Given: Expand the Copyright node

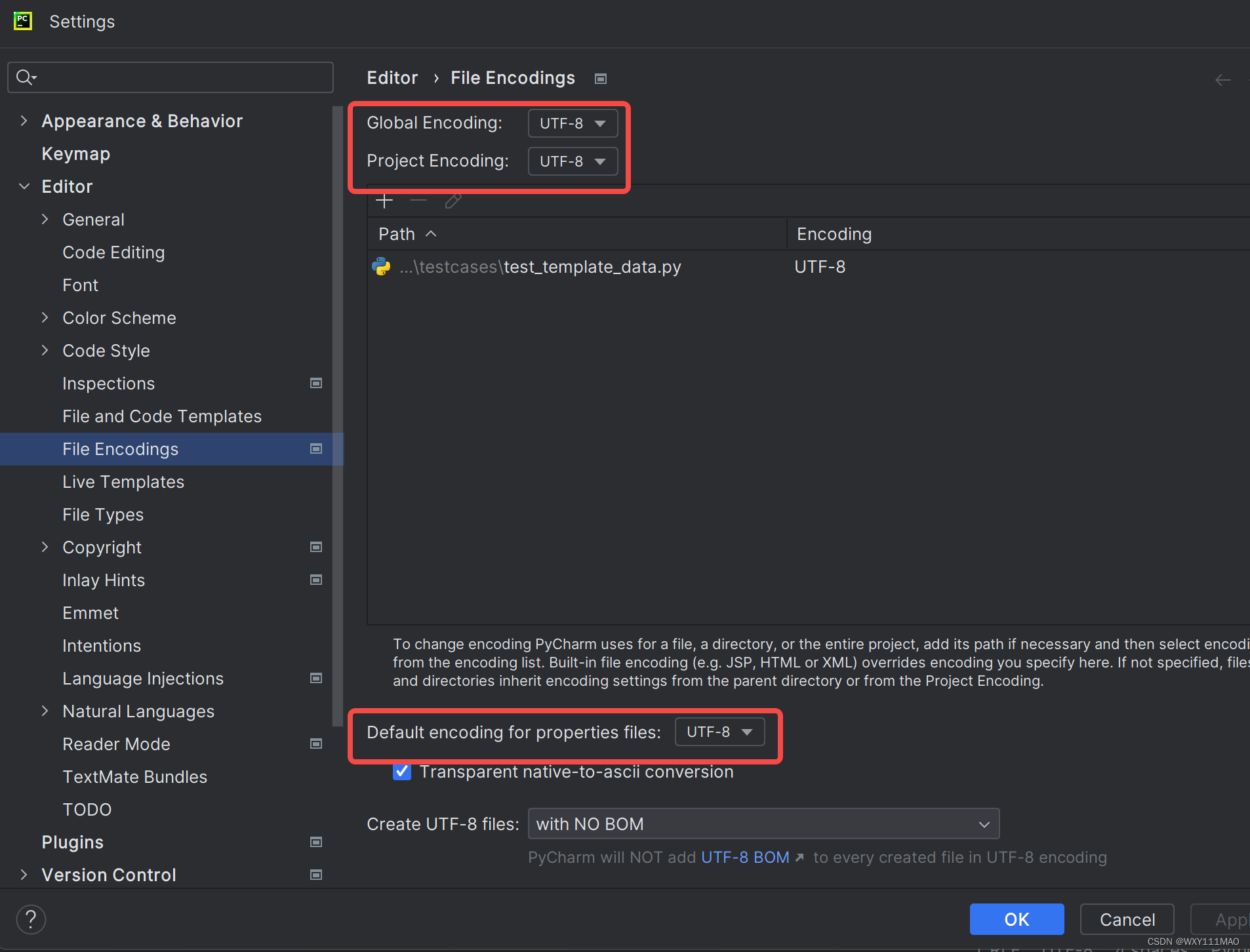Looking at the screenshot, I should [x=45, y=547].
